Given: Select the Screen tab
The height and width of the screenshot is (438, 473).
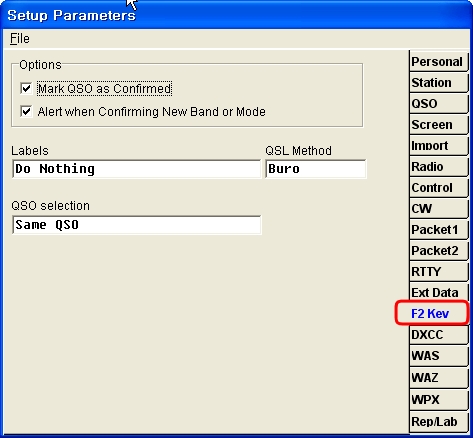Looking at the screenshot, I should coord(439,124).
